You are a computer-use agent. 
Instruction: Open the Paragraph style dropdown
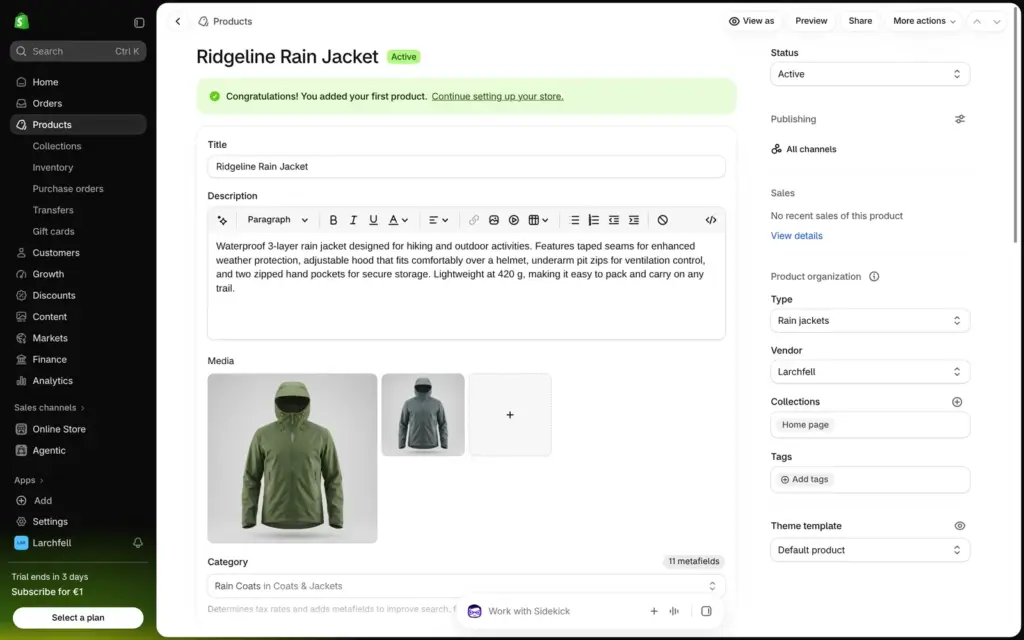tap(277, 220)
